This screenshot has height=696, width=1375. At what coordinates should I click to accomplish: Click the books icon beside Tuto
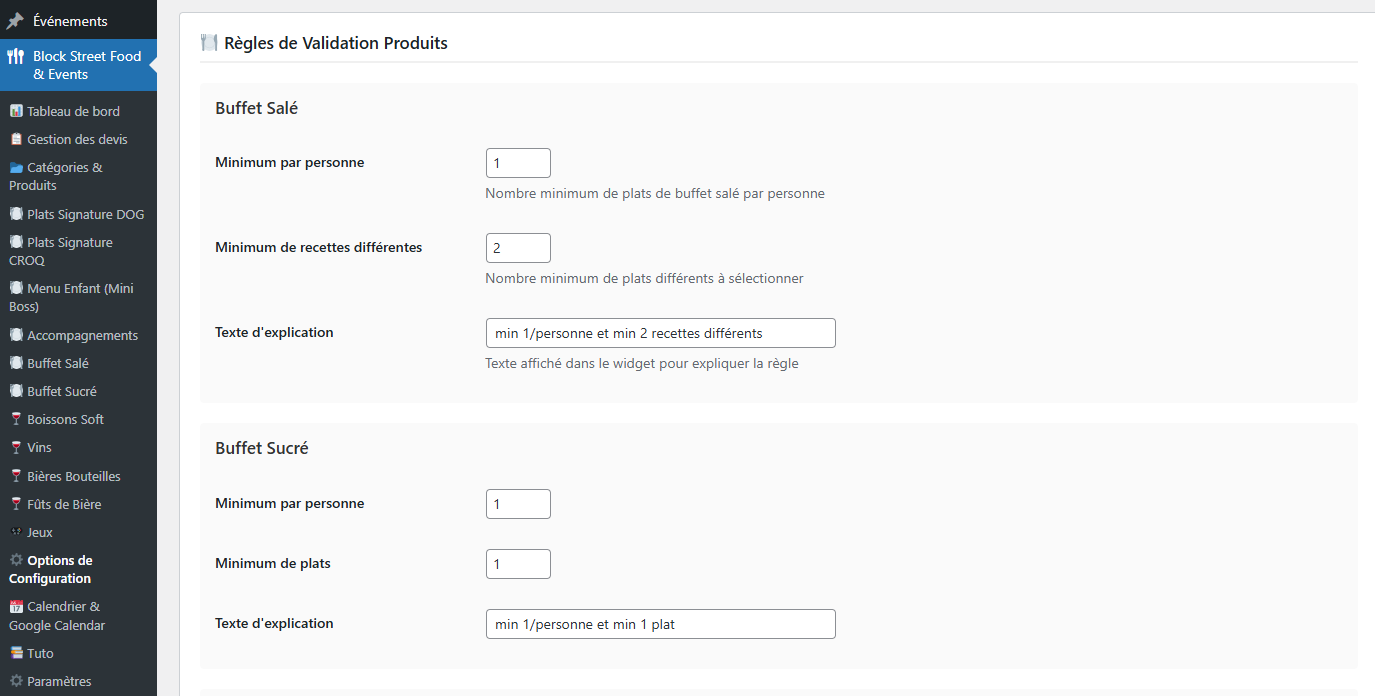click(16, 654)
